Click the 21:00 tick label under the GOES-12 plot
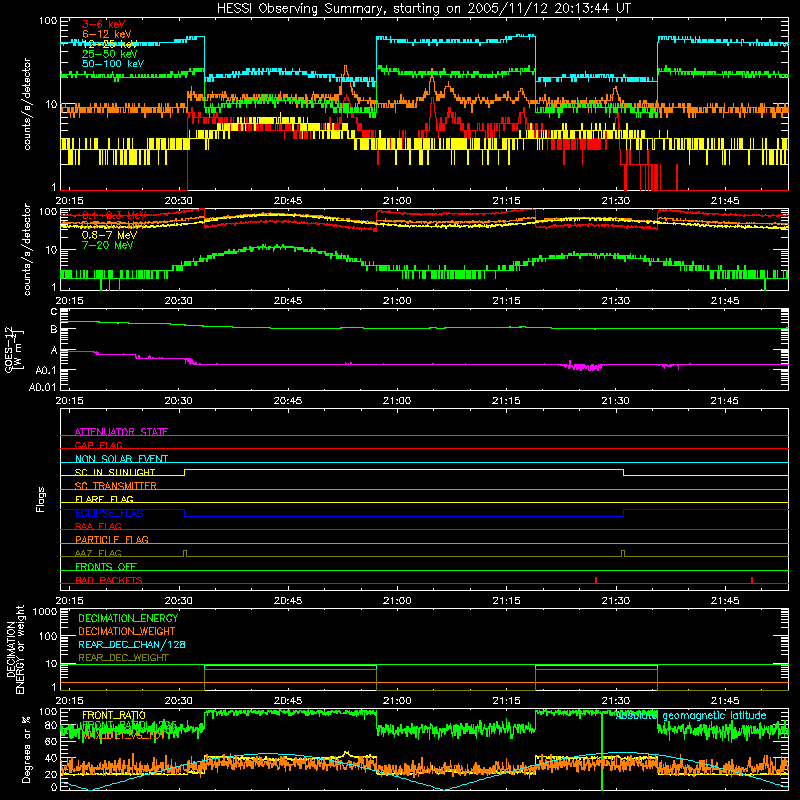 click(397, 401)
